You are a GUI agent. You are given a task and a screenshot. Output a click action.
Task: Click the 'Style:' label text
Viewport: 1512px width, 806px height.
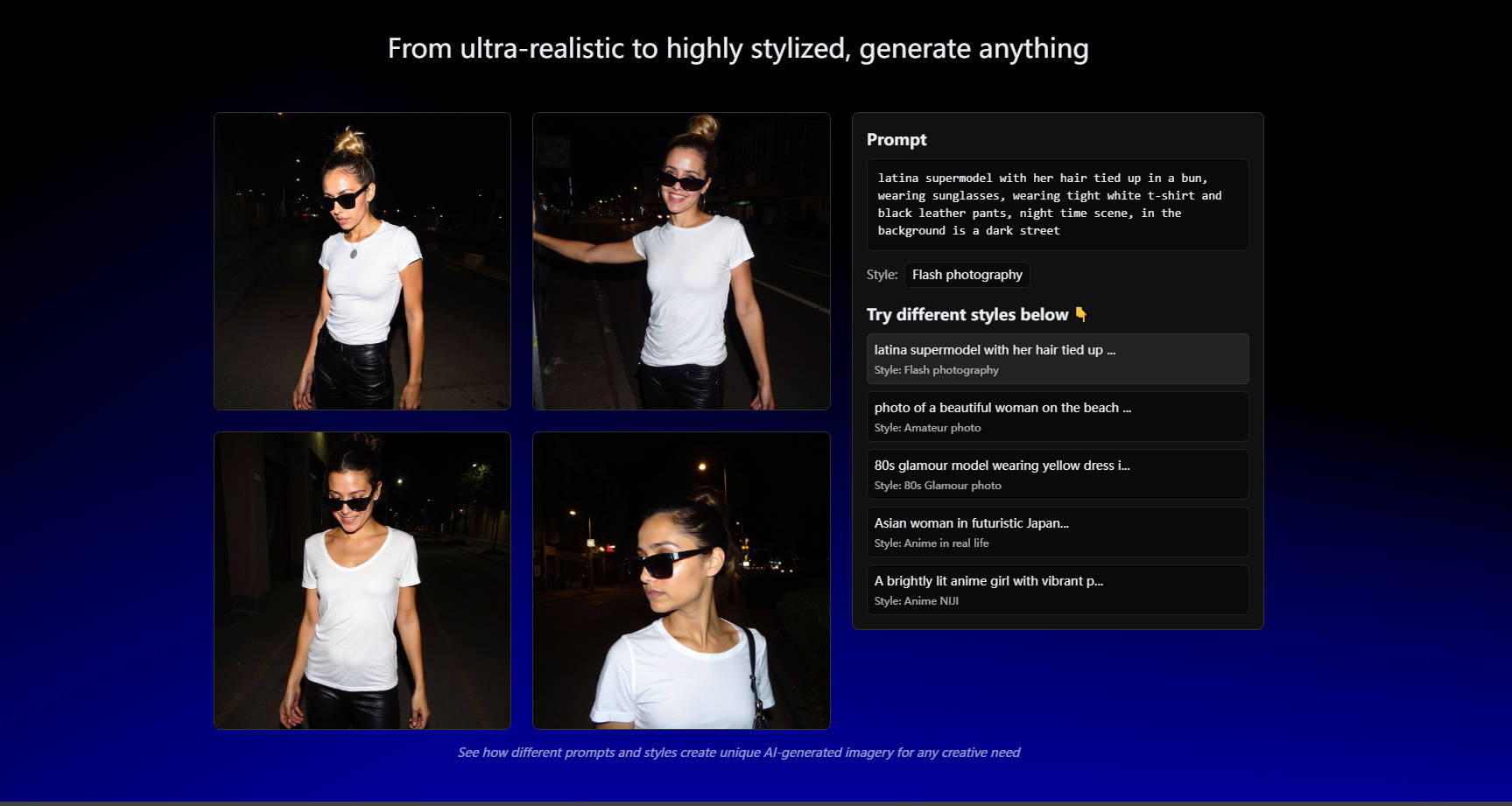coord(881,274)
